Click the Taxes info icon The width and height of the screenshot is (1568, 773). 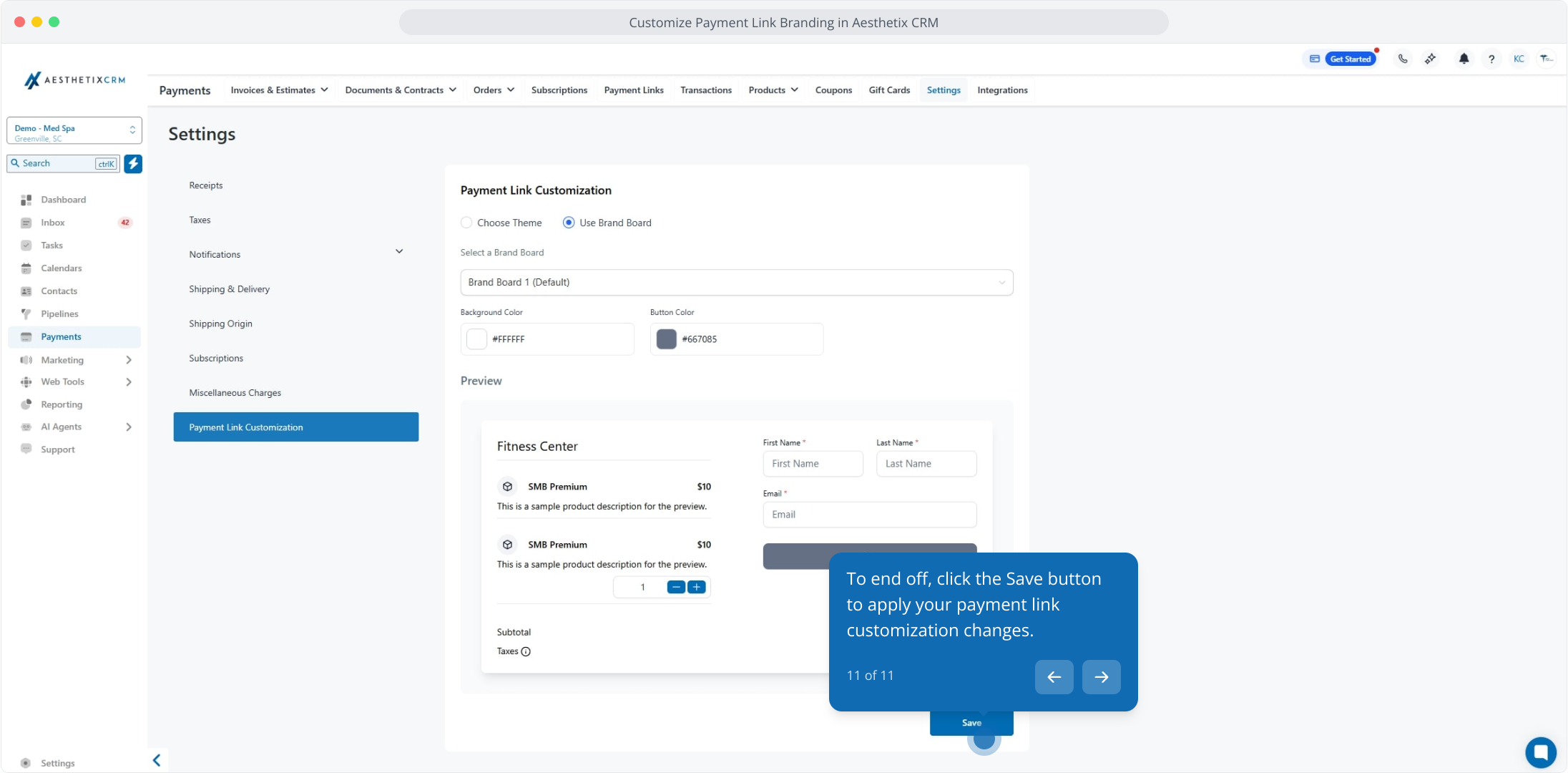tap(526, 651)
